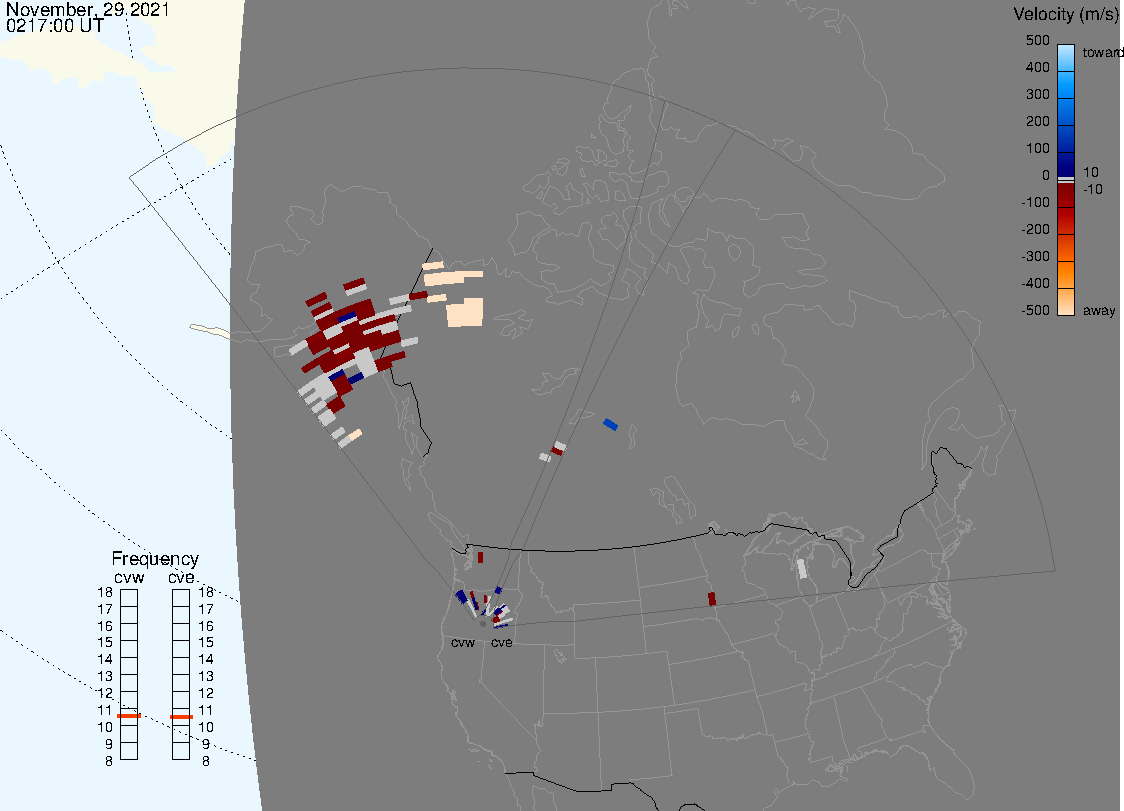Click 14 on the cvw frequency scale

click(105, 660)
